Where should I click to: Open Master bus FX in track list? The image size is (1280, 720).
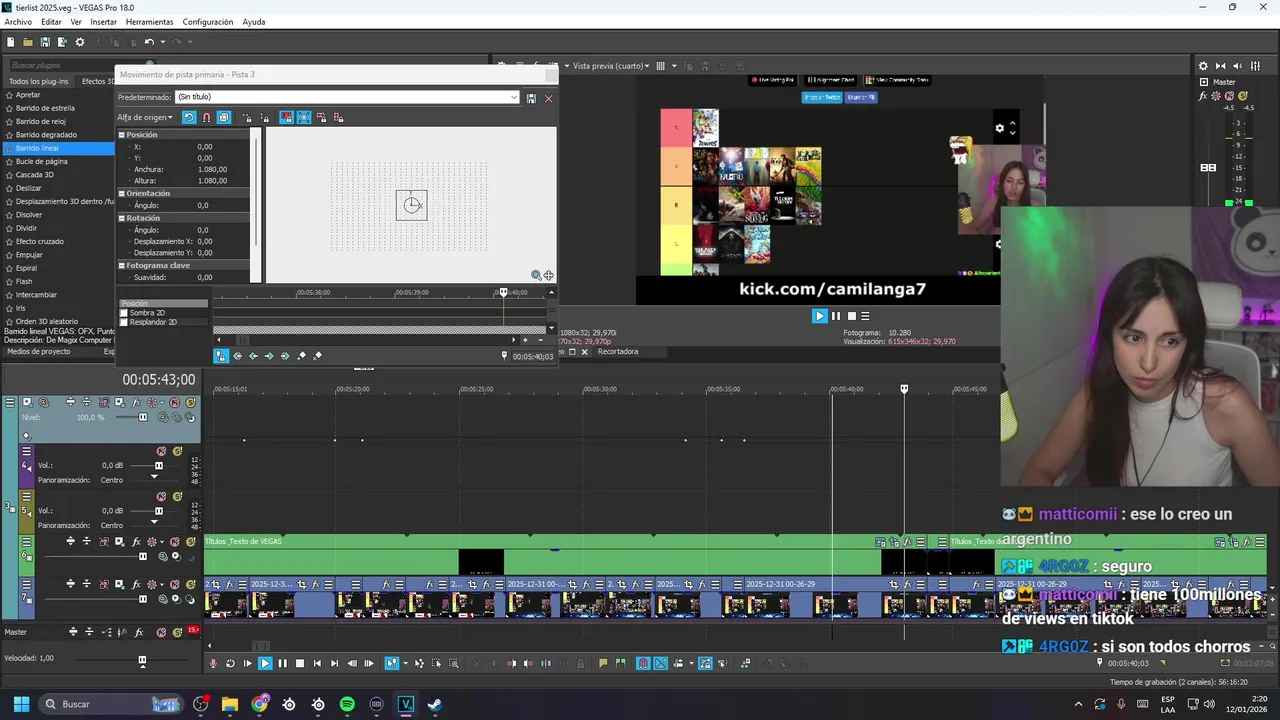click(x=139, y=632)
